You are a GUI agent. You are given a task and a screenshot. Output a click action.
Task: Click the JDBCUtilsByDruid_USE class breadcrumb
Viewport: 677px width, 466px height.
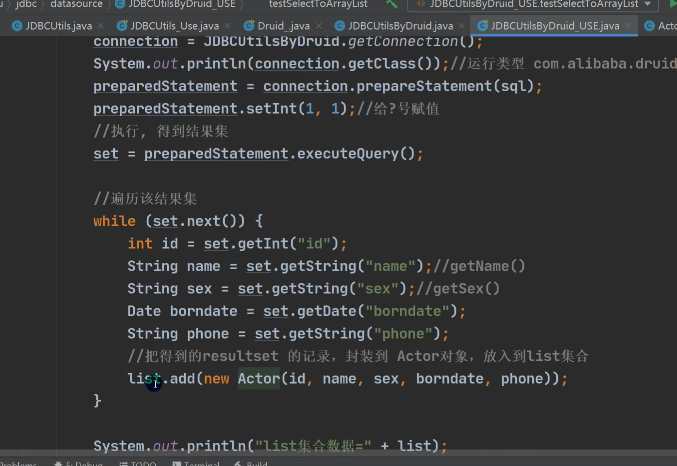point(176,4)
